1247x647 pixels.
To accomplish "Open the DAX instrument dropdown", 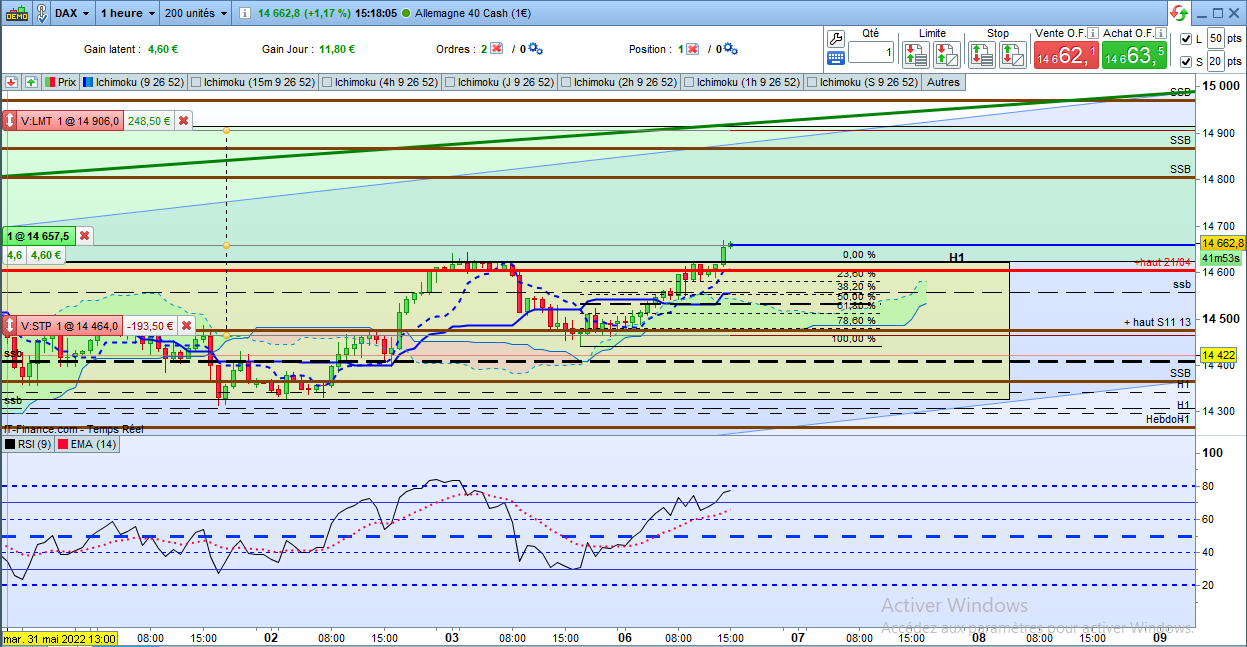I will pos(73,14).
